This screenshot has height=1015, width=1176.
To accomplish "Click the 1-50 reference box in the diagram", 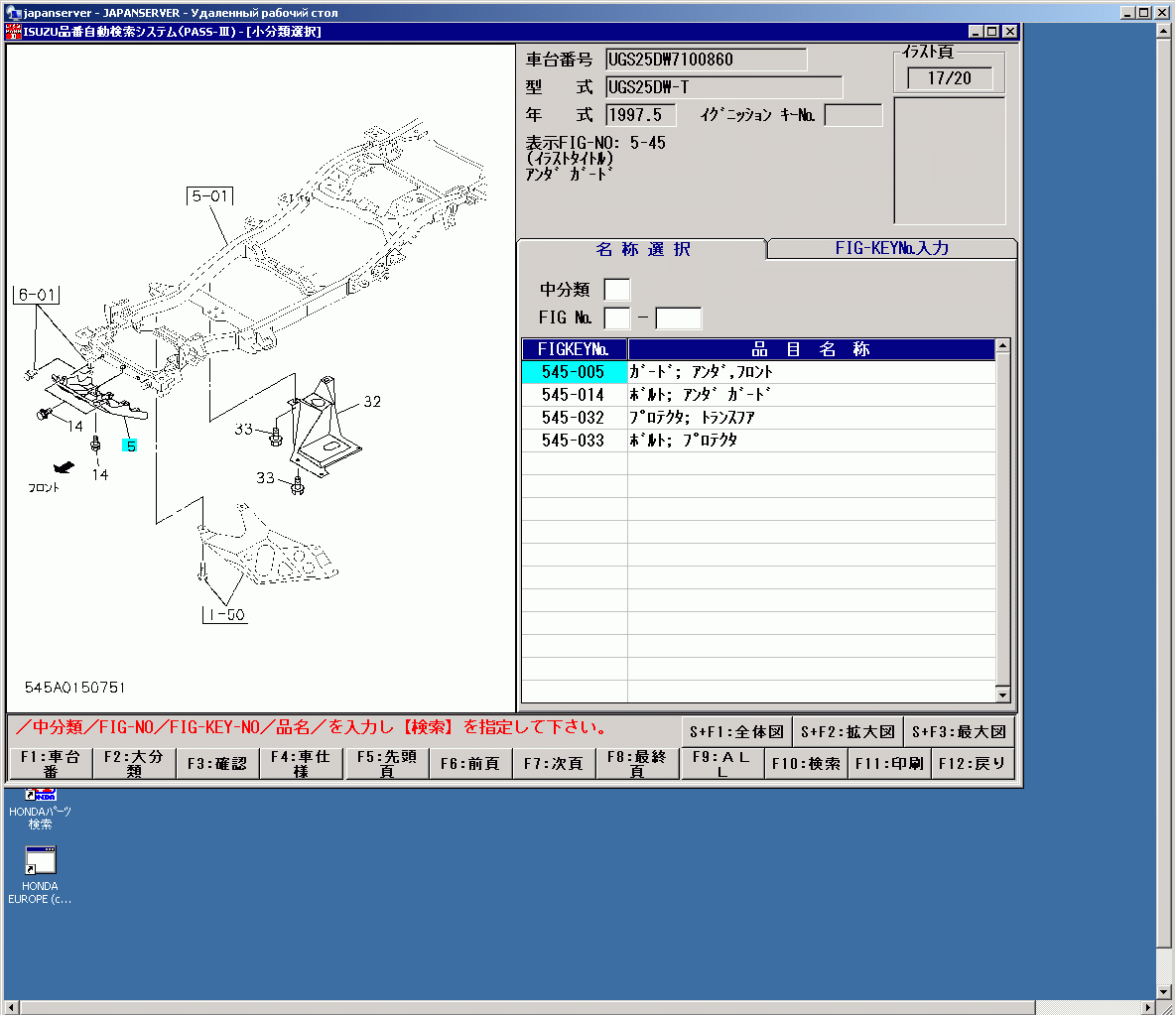I will (225, 615).
